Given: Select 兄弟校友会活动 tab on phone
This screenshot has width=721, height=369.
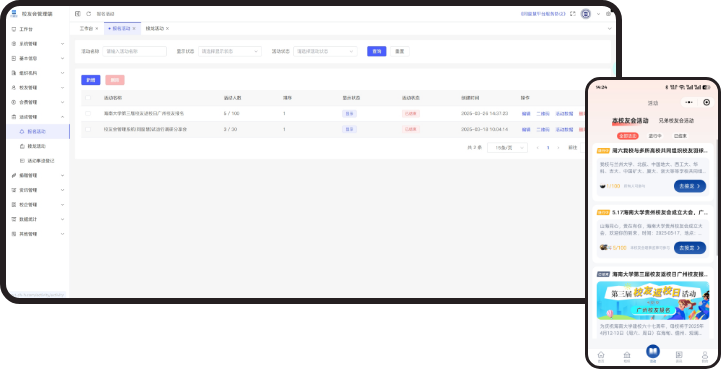Looking at the screenshot, I should [676, 121].
